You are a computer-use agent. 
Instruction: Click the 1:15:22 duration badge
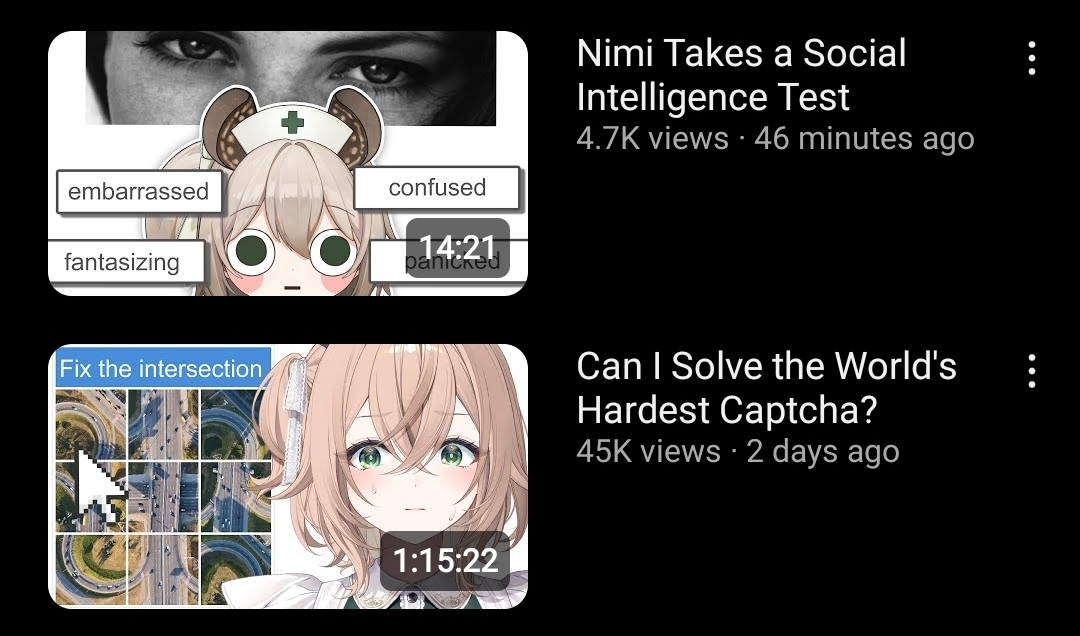click(x=445, y=560)
